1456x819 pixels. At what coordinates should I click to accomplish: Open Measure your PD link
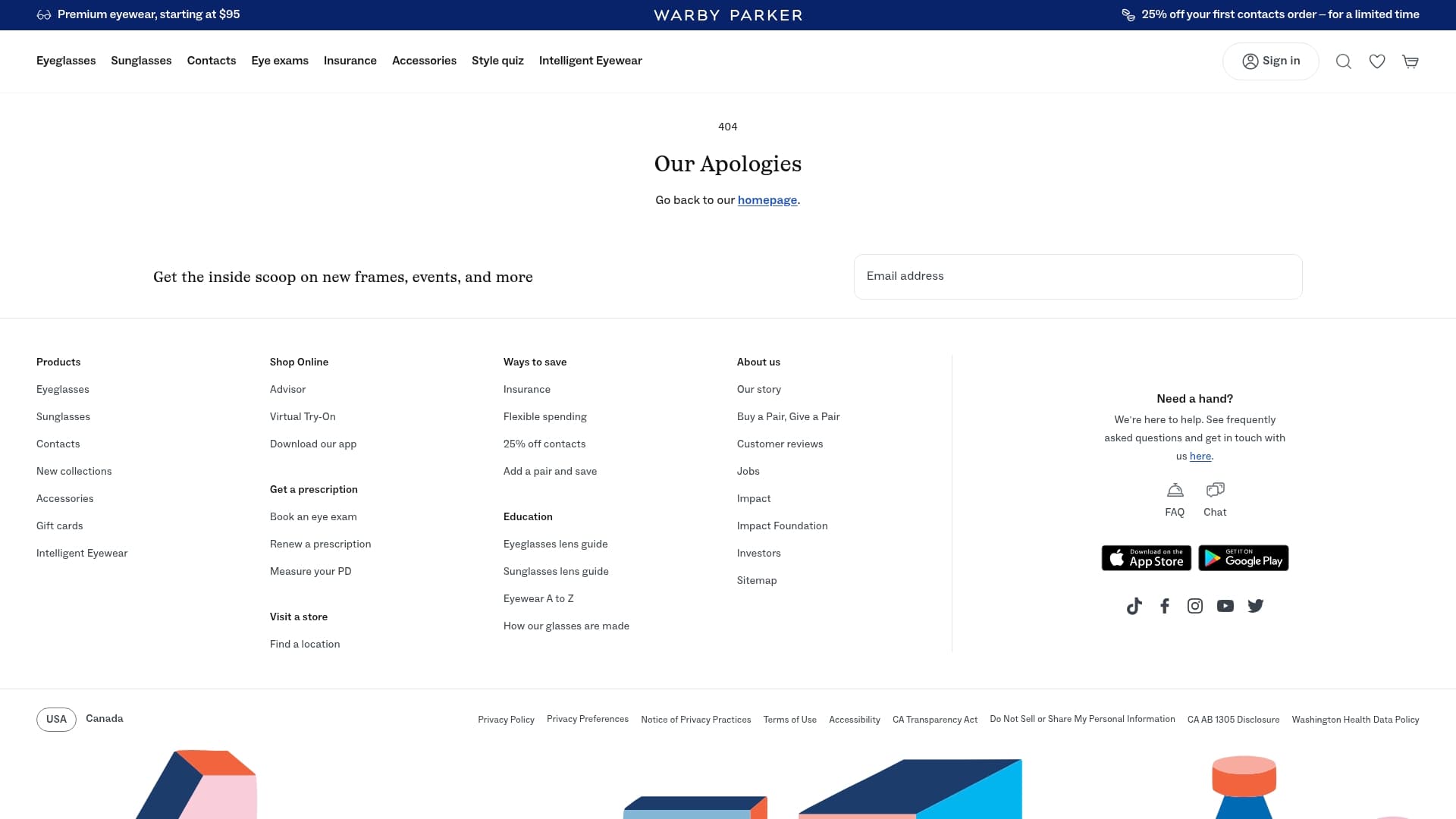click(x=311, y=572)
